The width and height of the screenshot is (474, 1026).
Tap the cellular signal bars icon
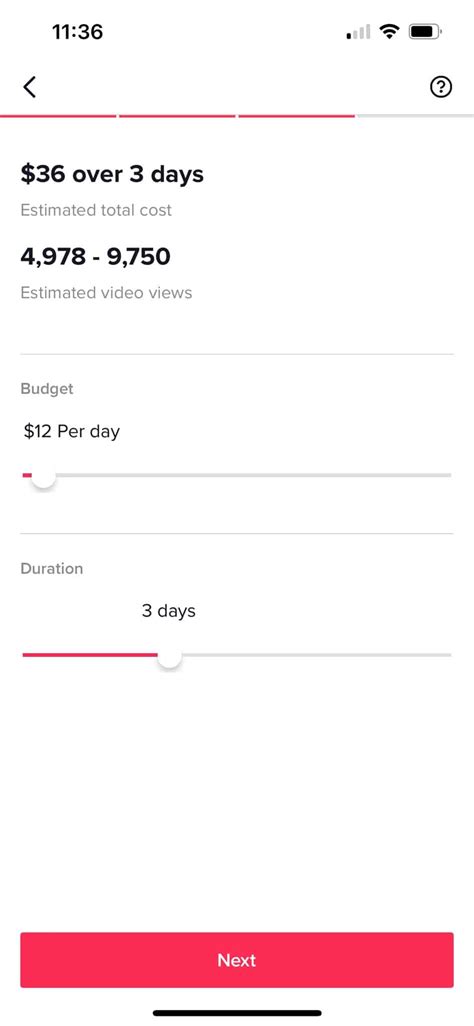(x=358, y=31)
